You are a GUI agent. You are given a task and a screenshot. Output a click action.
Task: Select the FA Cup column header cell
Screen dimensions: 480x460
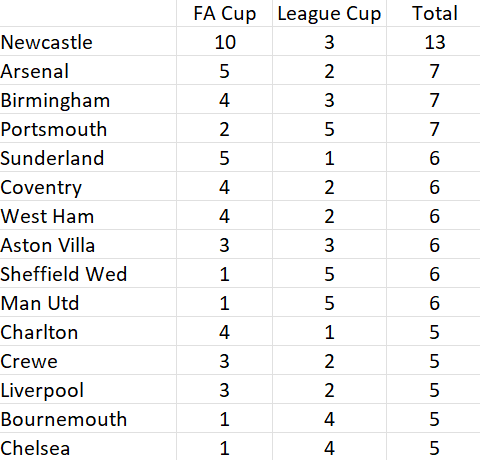(x=225, y=13)
